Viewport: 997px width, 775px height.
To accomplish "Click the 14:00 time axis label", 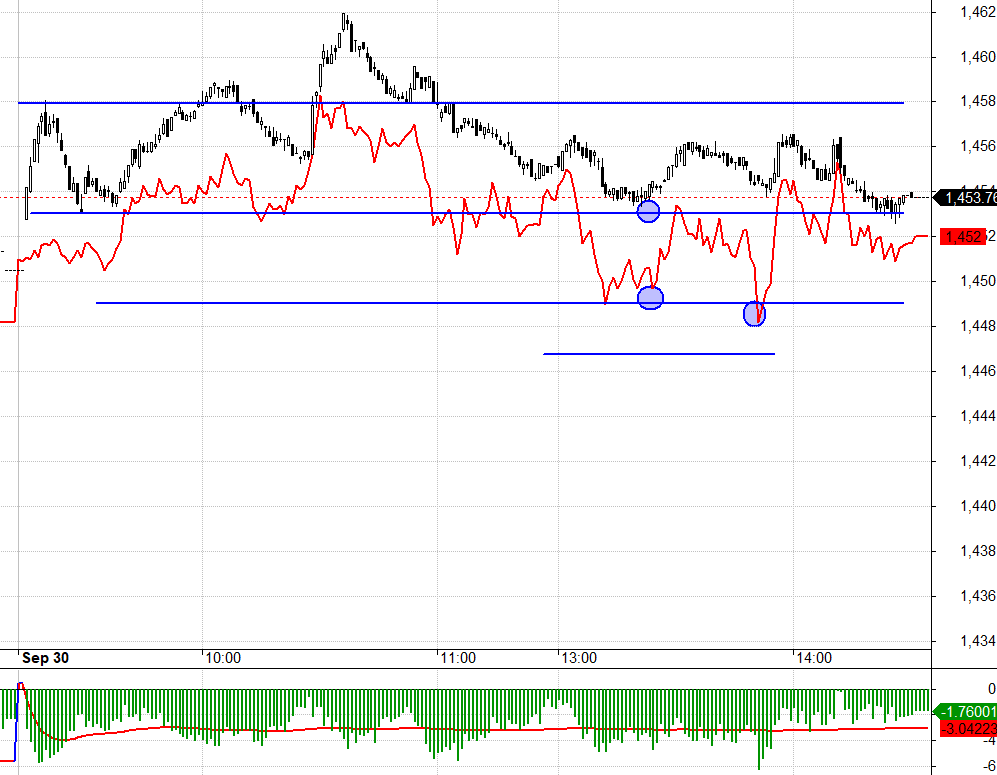I will click(814, 657).
